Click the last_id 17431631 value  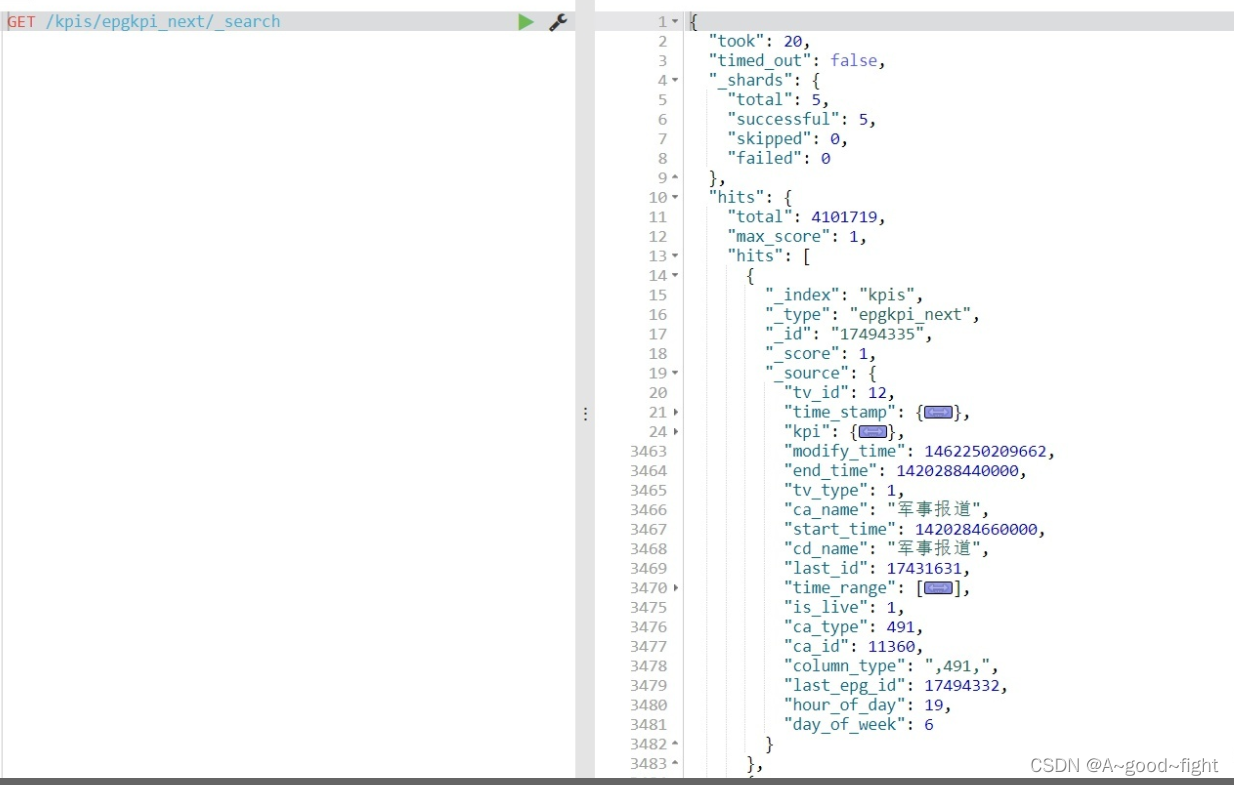(x=924, y=568)
